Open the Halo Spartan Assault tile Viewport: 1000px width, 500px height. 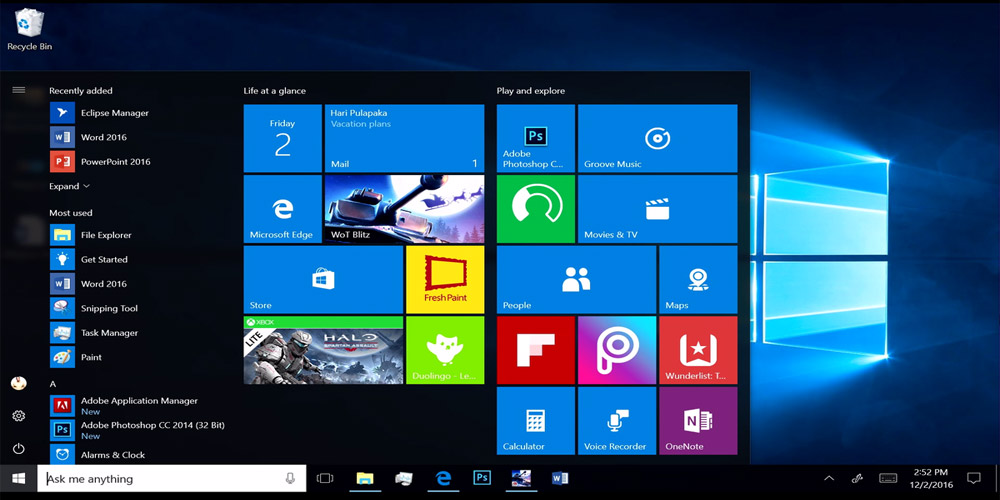(x=323, y=350)
